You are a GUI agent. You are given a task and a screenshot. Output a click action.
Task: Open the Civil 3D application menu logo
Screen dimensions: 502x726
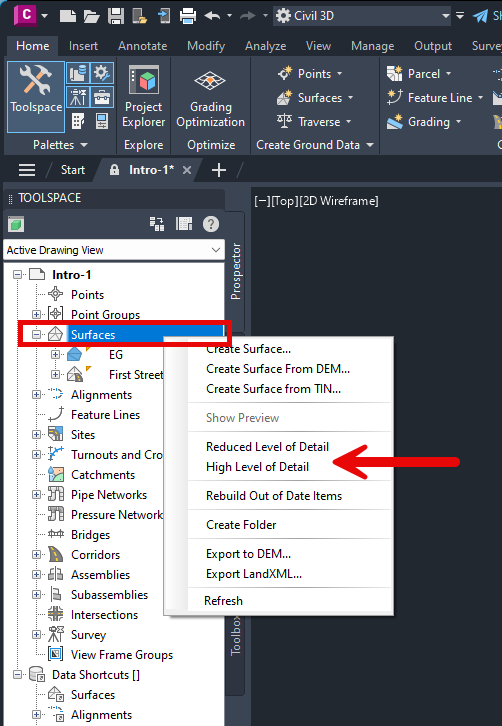[x=26, y=15]
